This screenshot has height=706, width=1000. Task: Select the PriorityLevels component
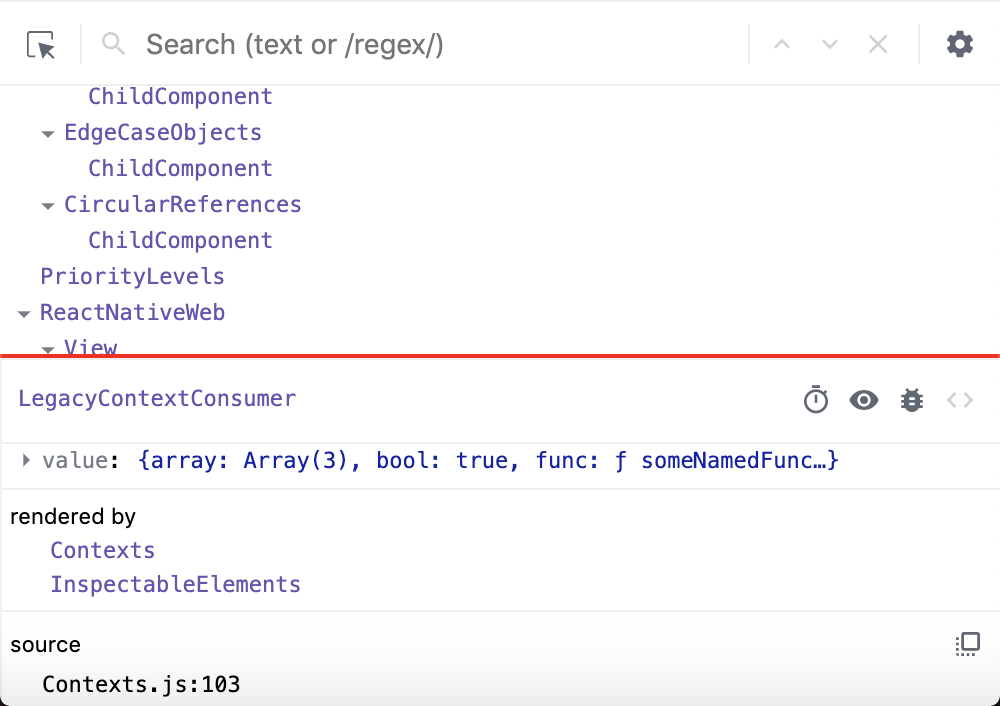click(132, 276)
